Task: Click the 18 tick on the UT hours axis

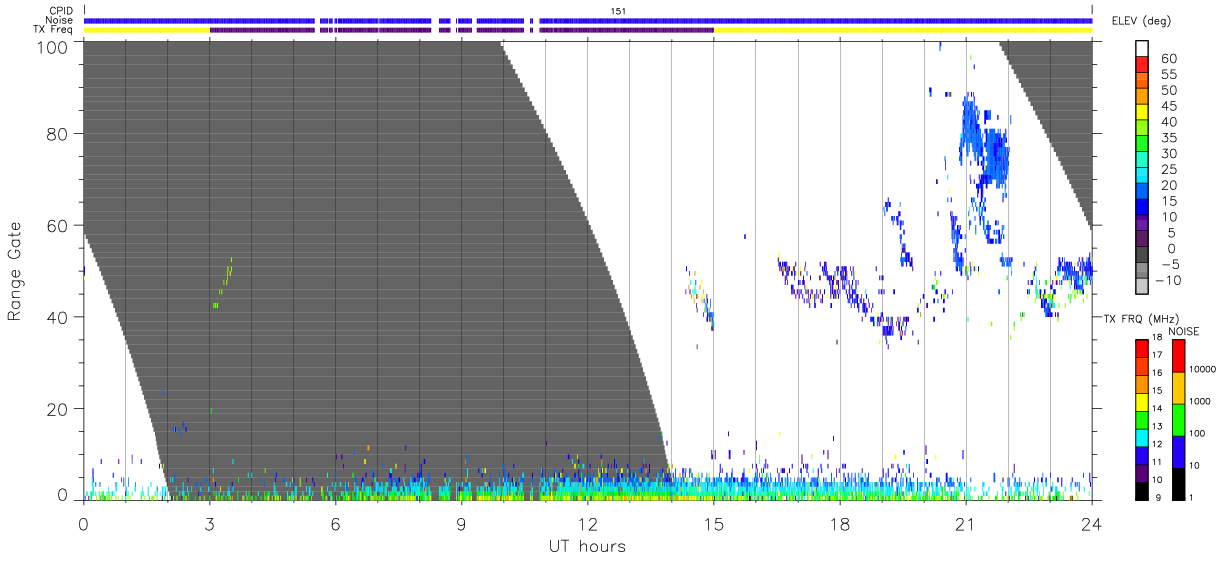Action: [840, 523]
